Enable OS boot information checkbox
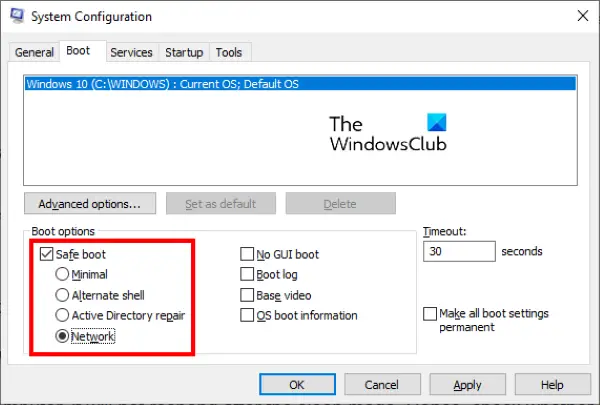 (247, 315)
